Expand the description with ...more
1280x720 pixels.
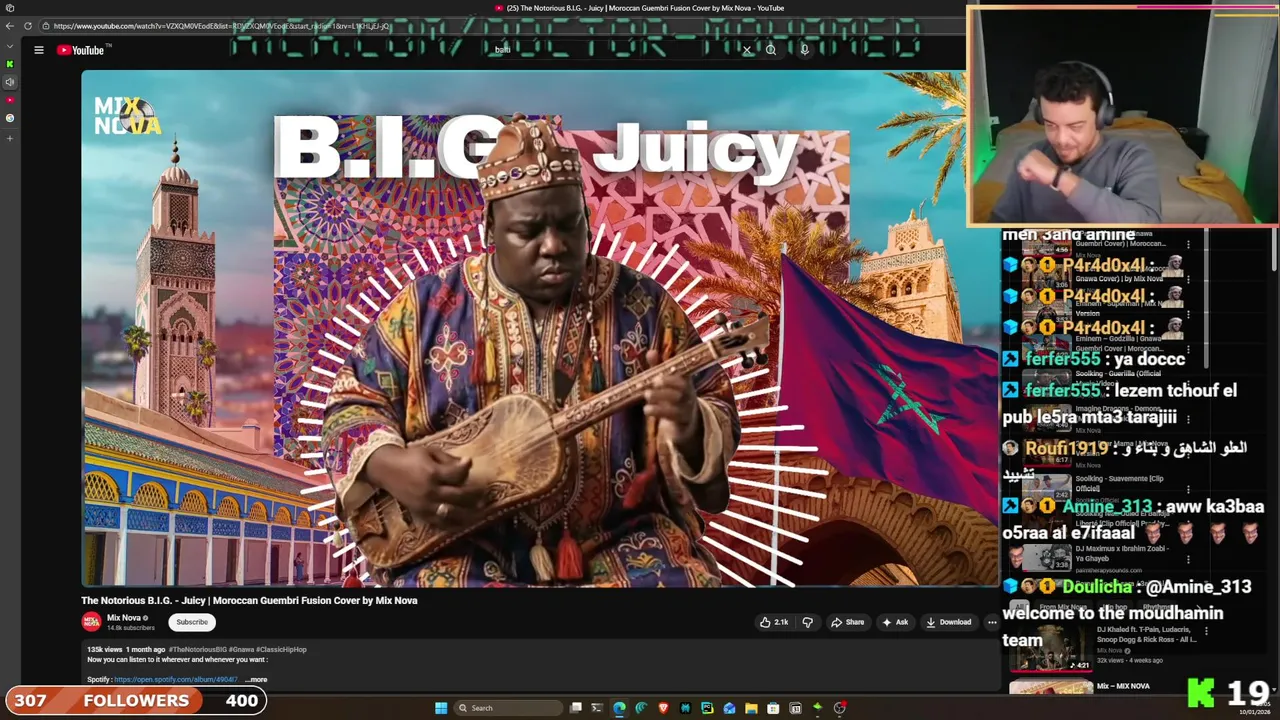[256, 680]
